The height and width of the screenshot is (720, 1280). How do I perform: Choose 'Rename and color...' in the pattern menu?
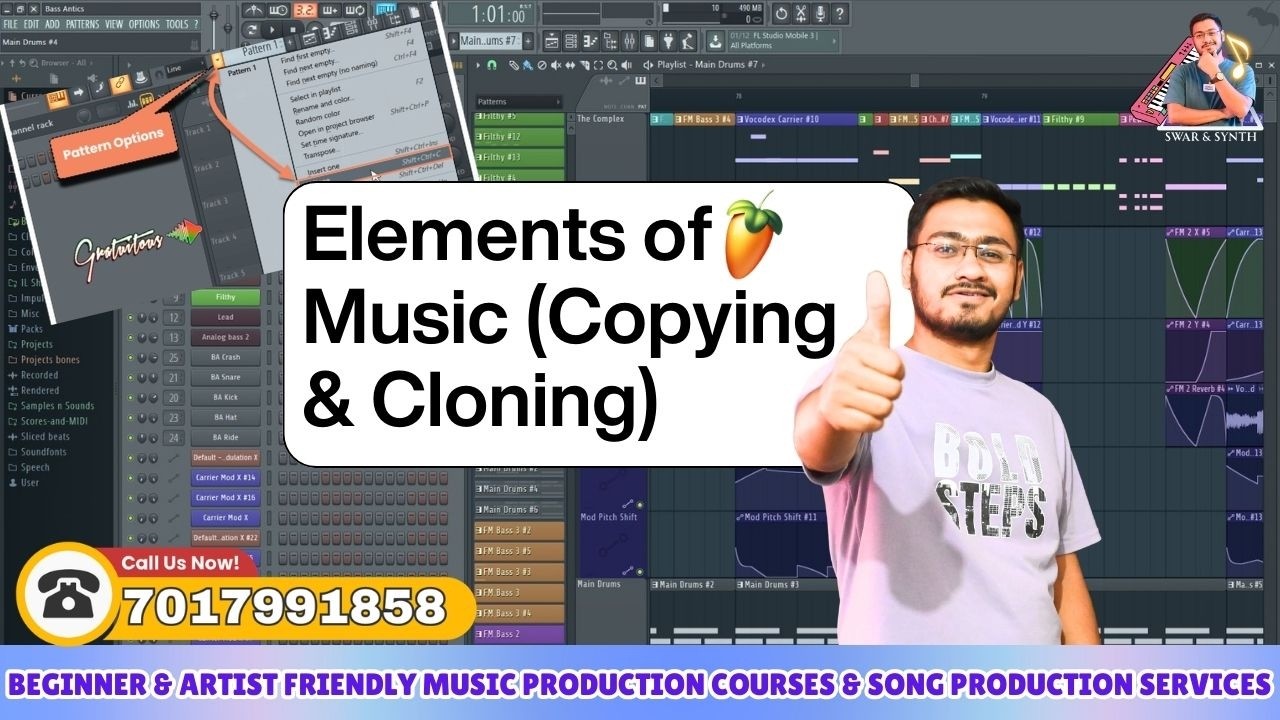323,105
